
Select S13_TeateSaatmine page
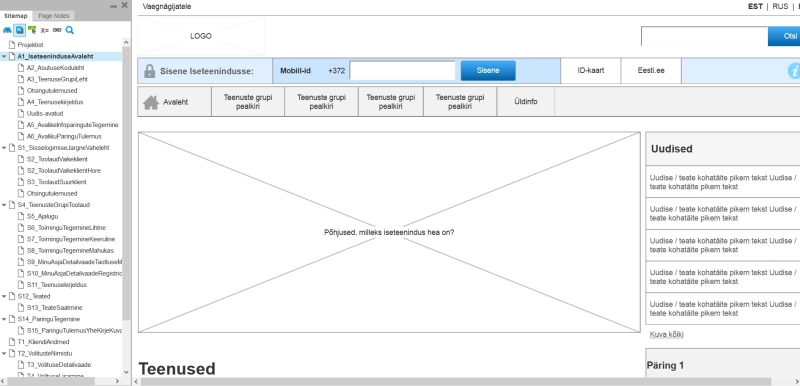click(x=55, y=308)
